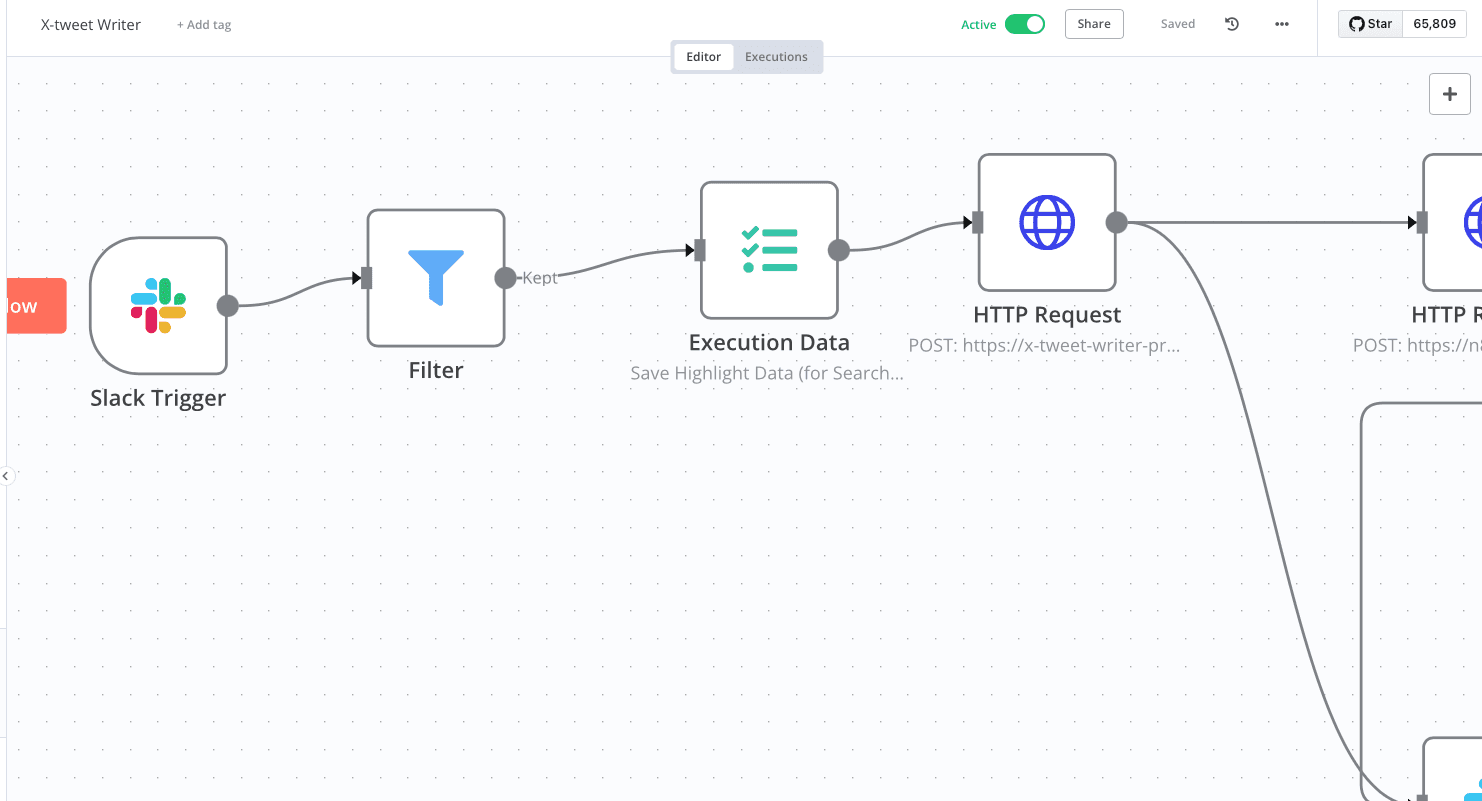The image size is (1482, 801).
Task: Switch to the Executions tab
Action: tap(776, 57)
